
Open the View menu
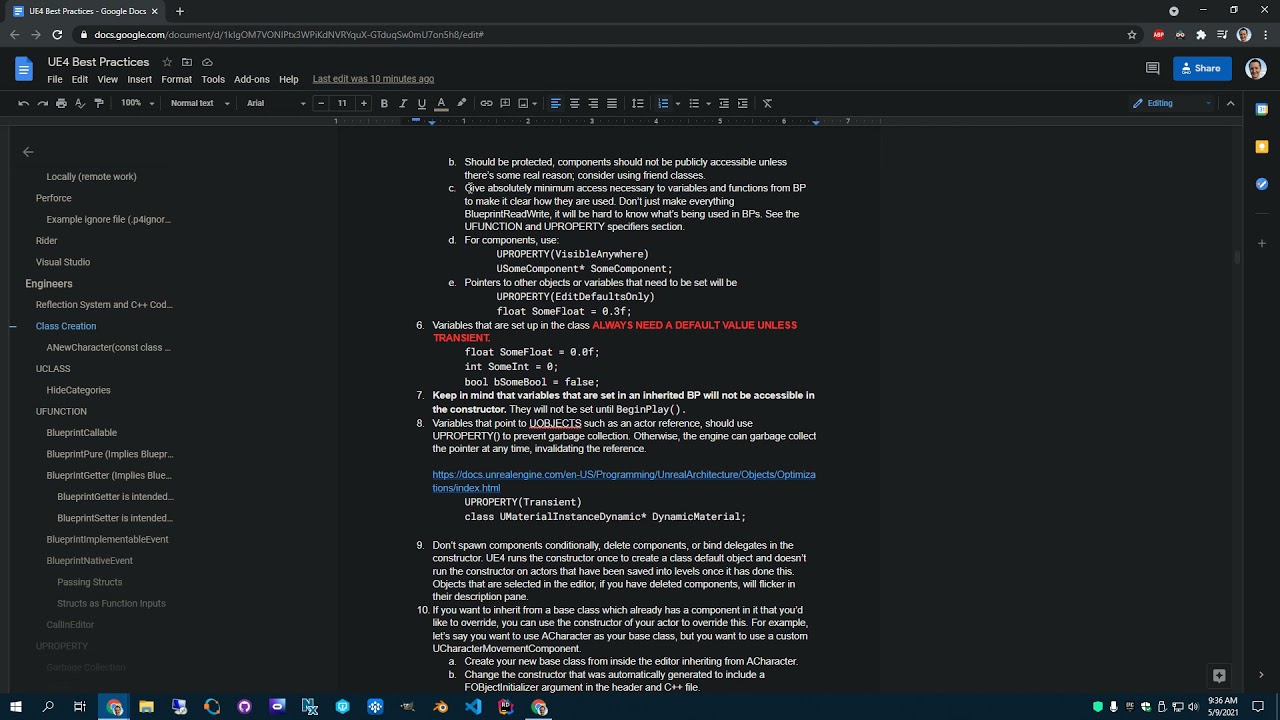pyautogui.click(x=107, y=79)
